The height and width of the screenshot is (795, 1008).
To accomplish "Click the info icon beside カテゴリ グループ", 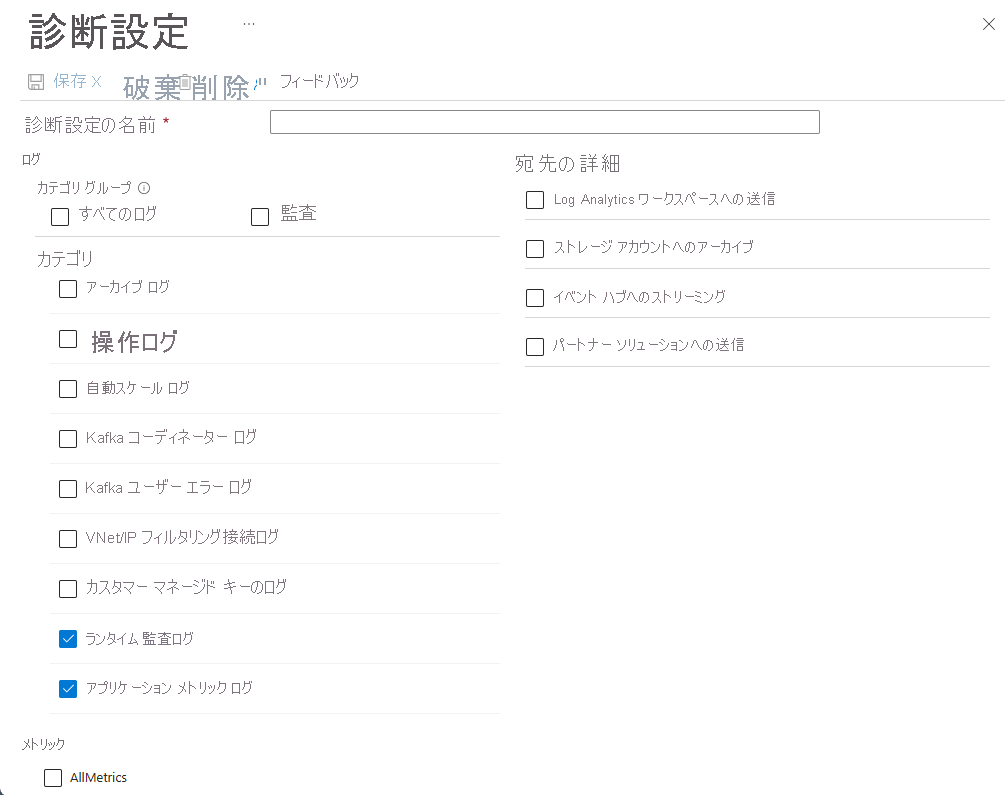I will click(144, 188).
